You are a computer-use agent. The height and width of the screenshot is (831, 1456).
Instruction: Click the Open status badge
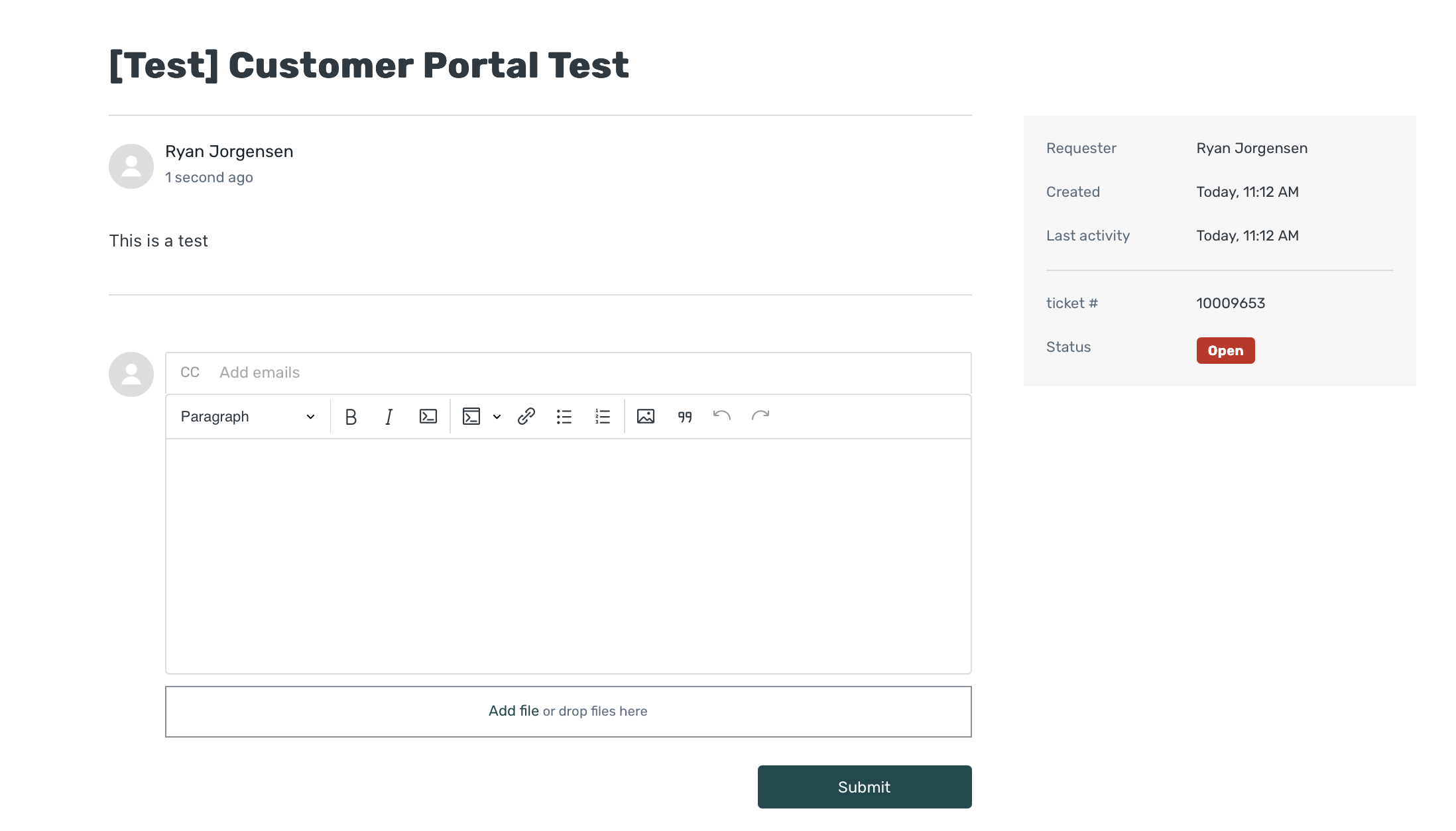coord(1225,351)
